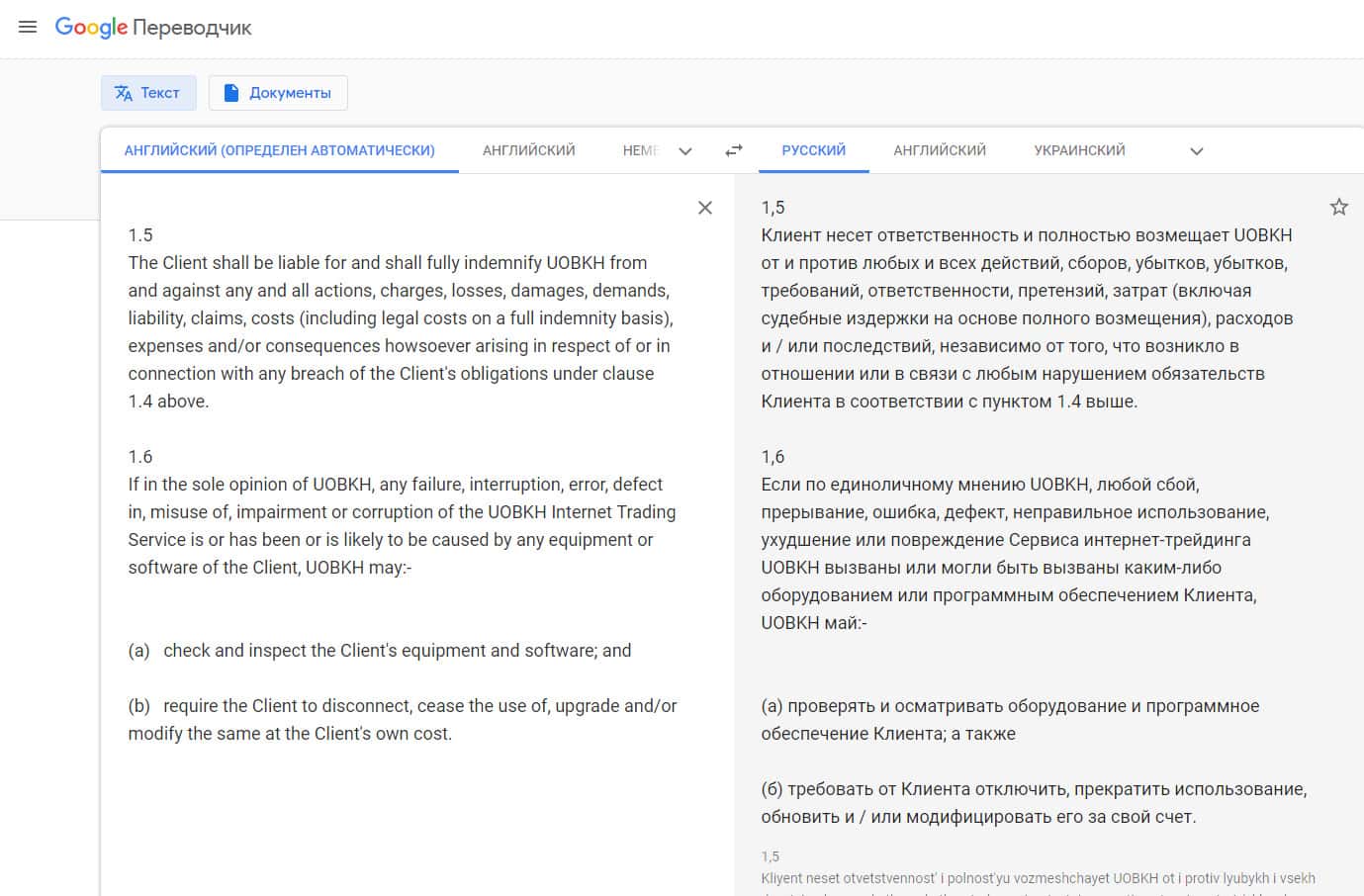1364x896 pixels.
Task: Set target language to Украинский
Action: click(x=1079, y=150)
